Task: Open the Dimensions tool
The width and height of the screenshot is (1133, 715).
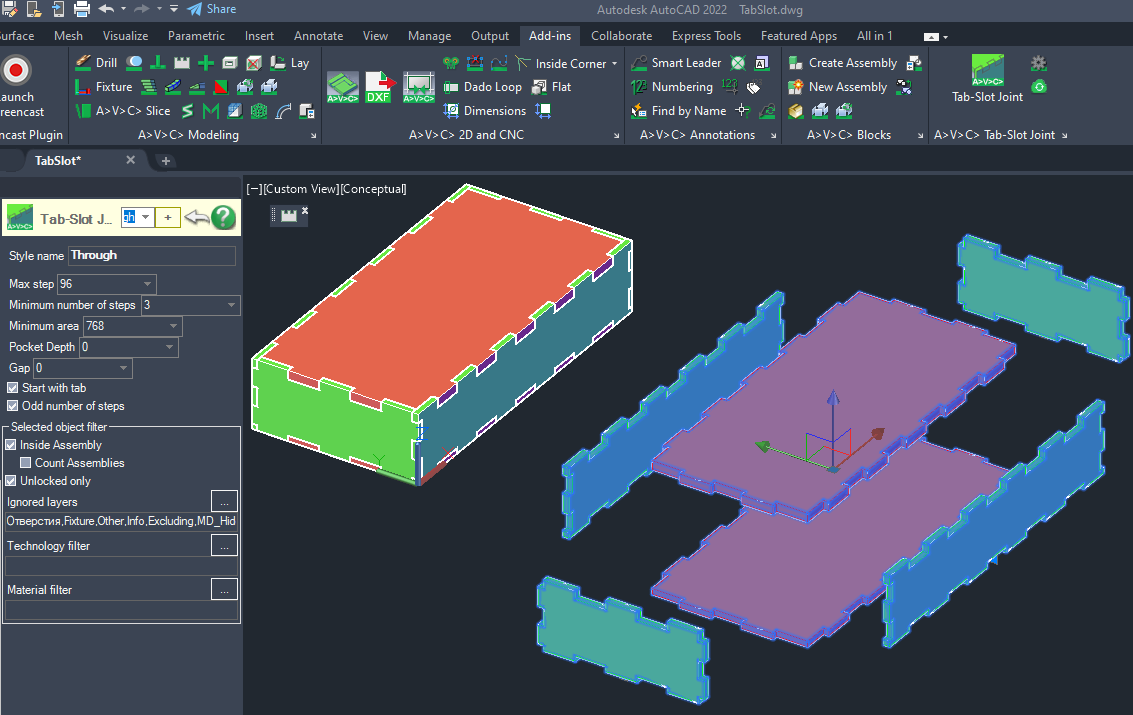Action: point(485,110)
